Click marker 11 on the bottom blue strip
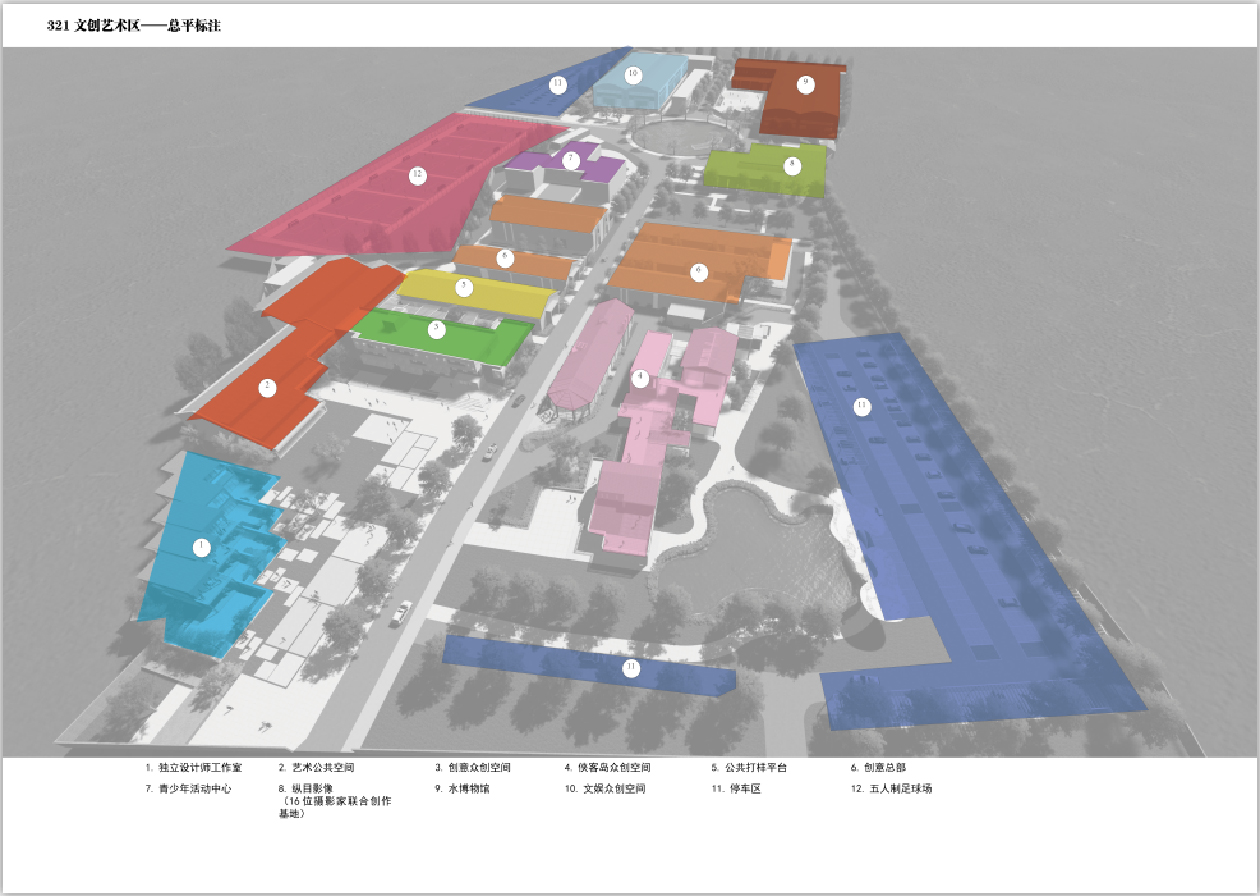This screenshot has height=896, width=1260. coord(631,669)
